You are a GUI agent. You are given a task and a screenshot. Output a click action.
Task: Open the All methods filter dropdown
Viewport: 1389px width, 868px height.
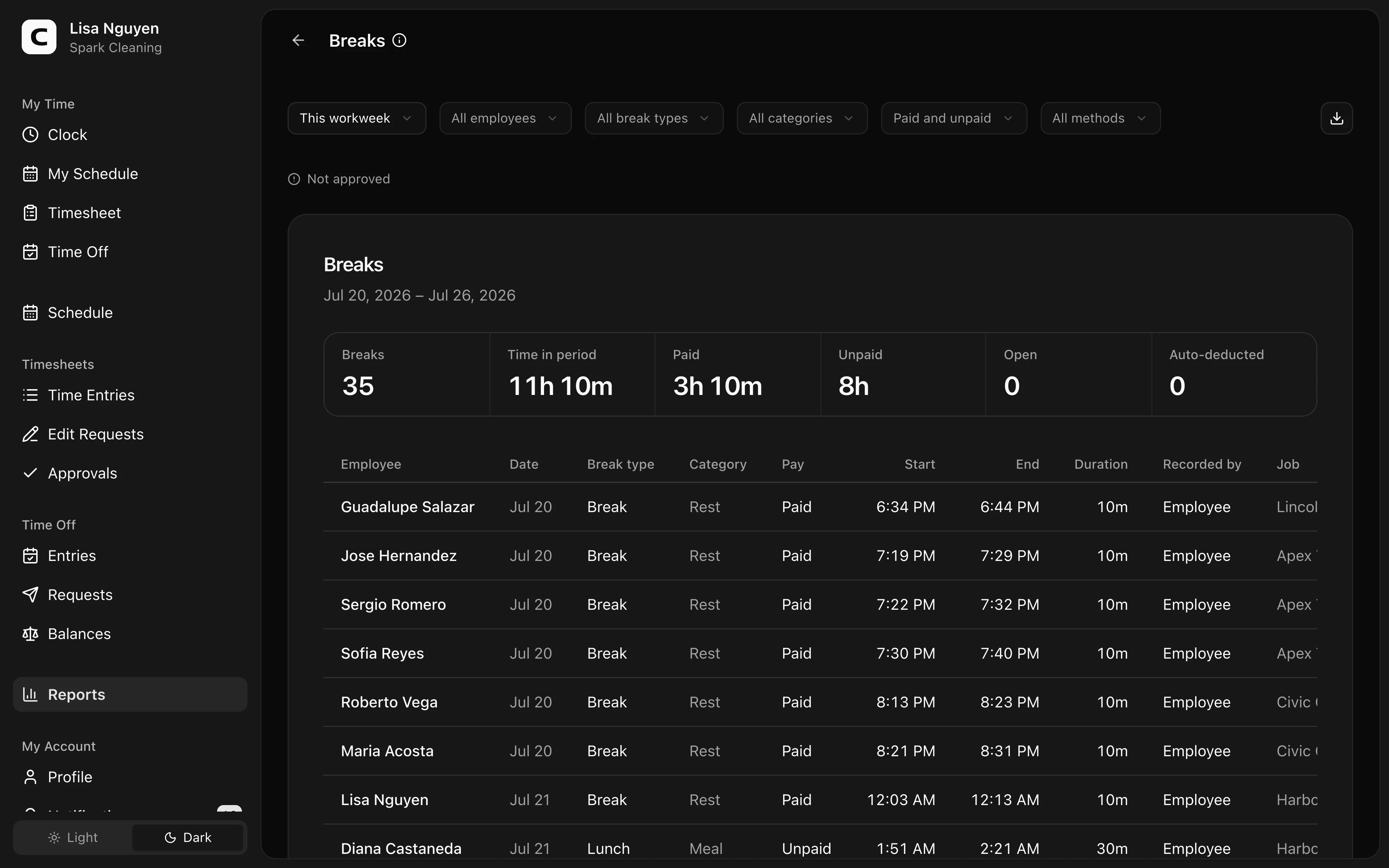1100,118
